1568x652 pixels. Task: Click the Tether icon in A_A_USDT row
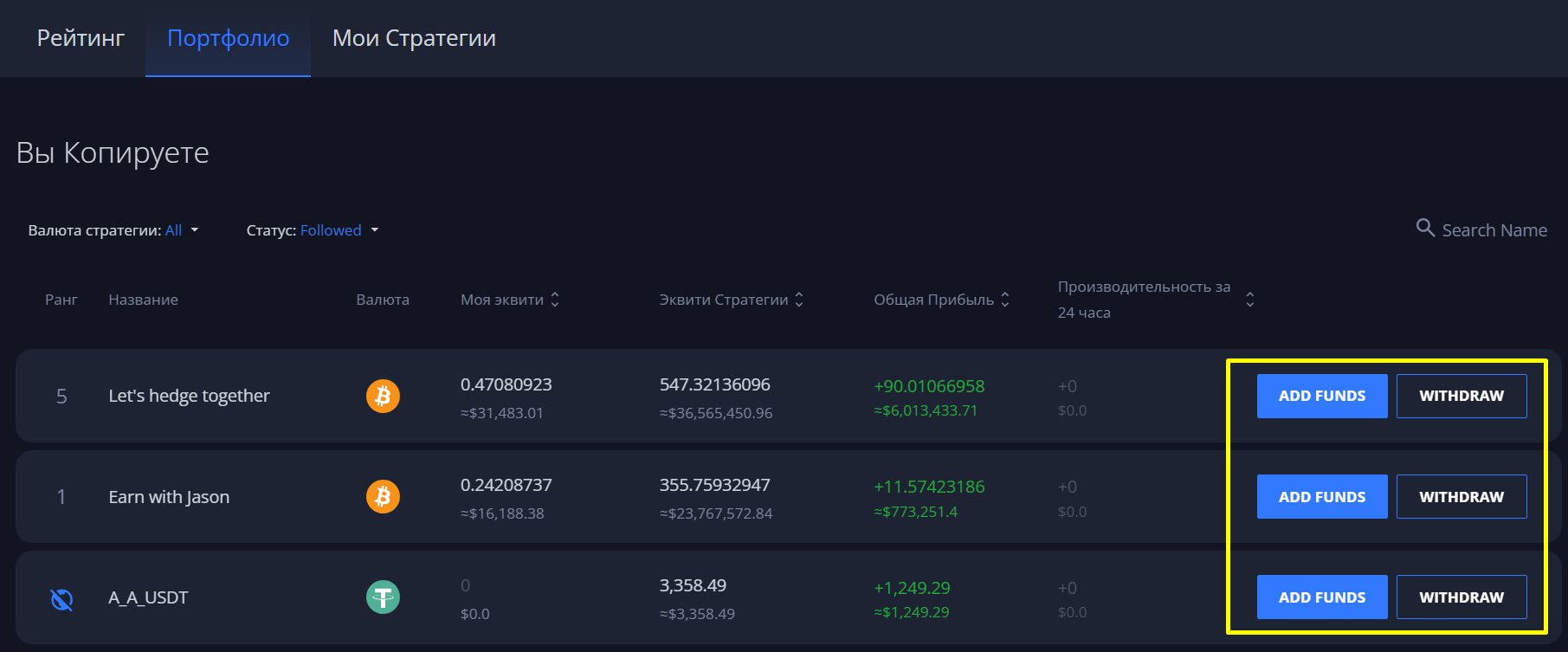pyautogui.click(x=383, y=597)
